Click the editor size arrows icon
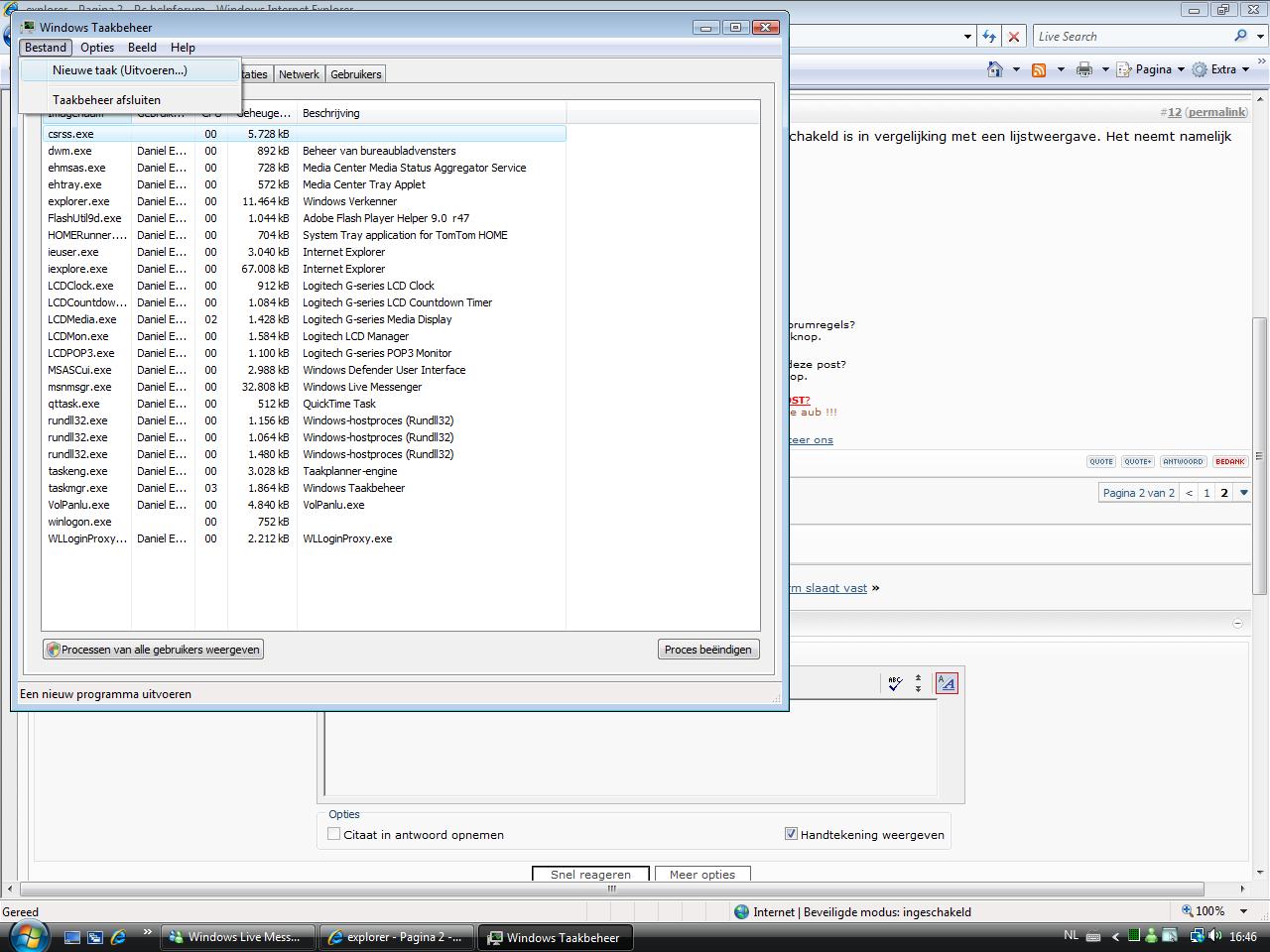This screenshot has height=952, width=1270. click(x=918, y=683)
